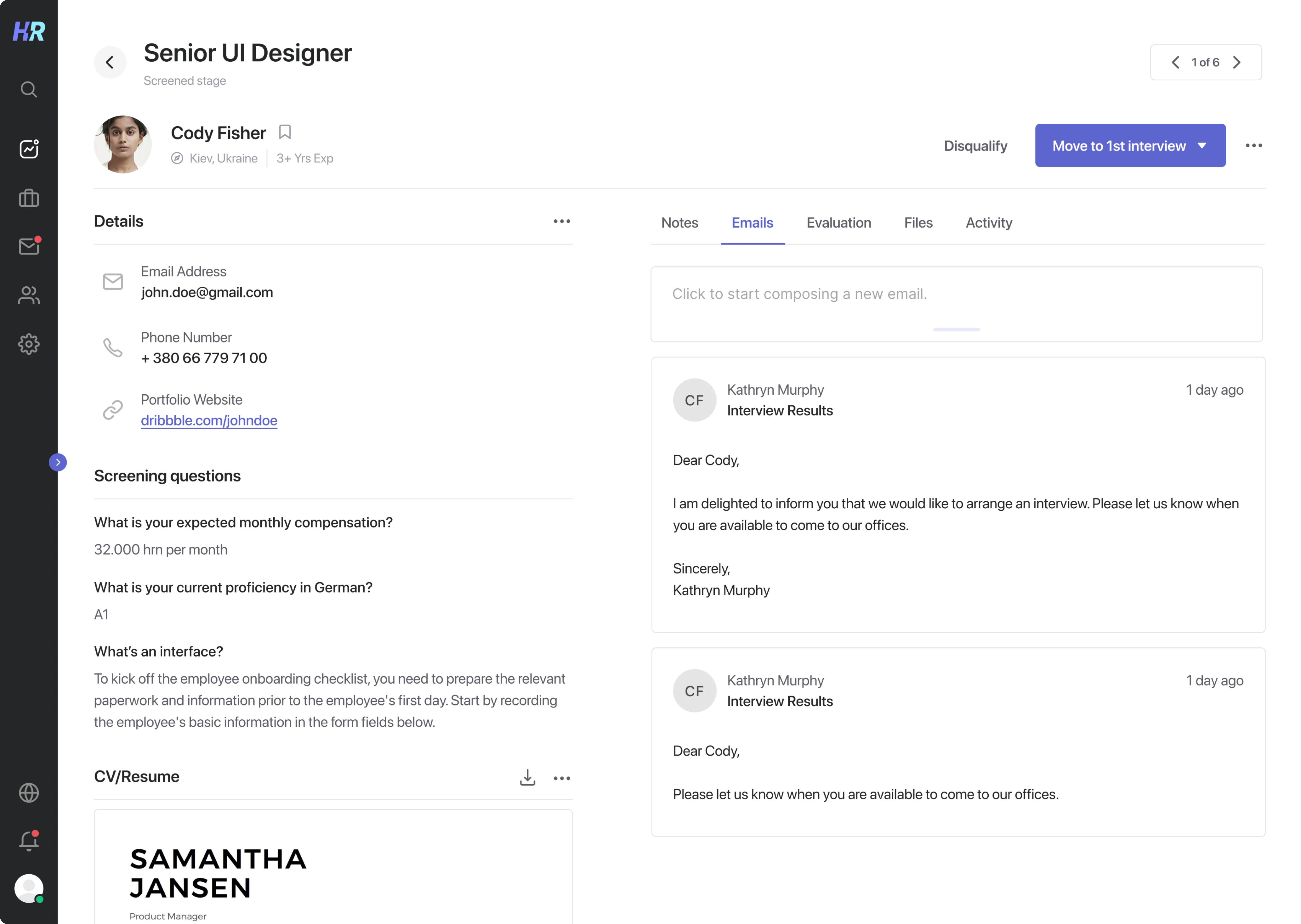Select the dashboard analytics icon in sidebar

[28, 149]
